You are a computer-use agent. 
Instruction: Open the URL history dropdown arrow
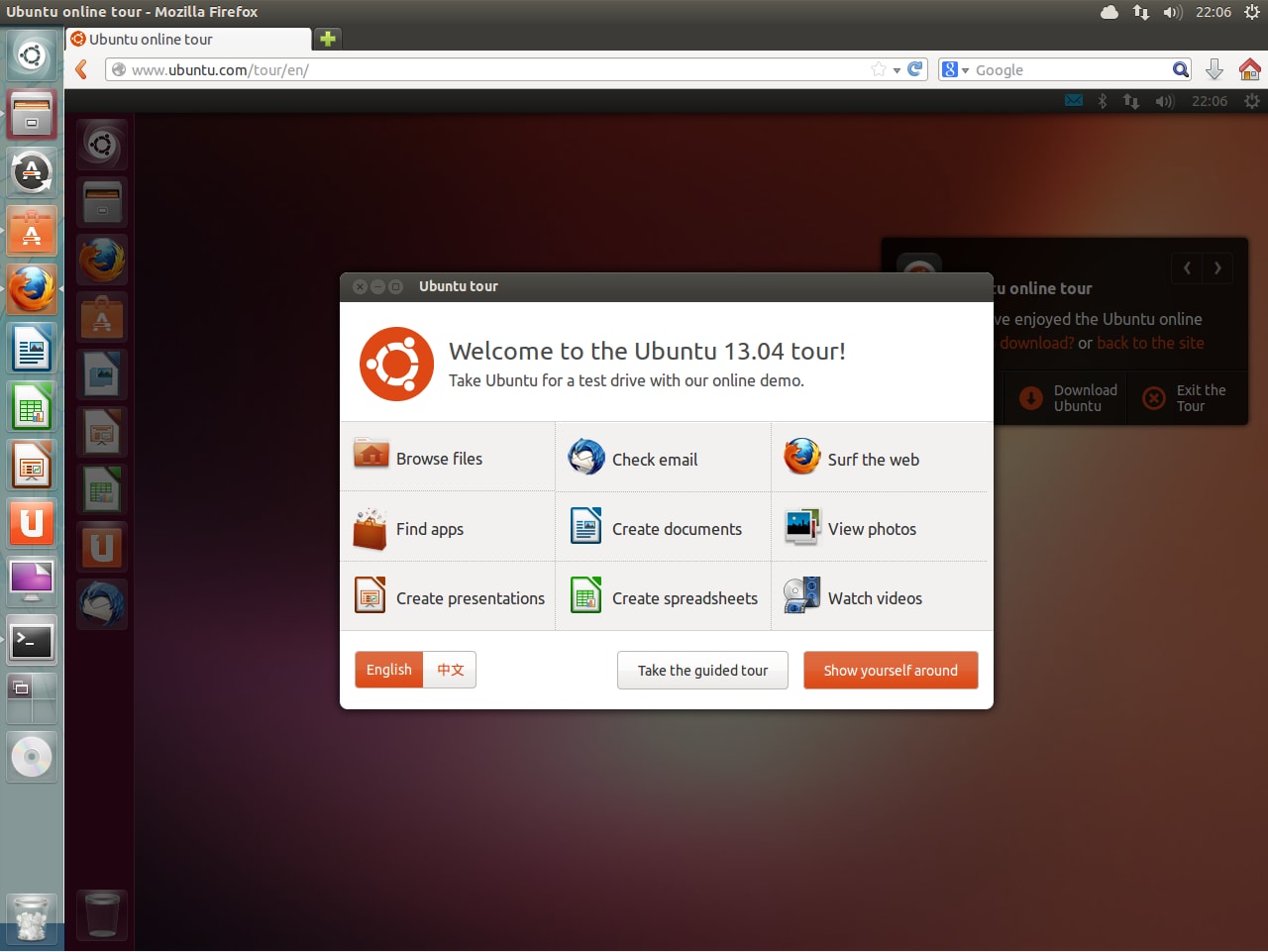point(897,70)
